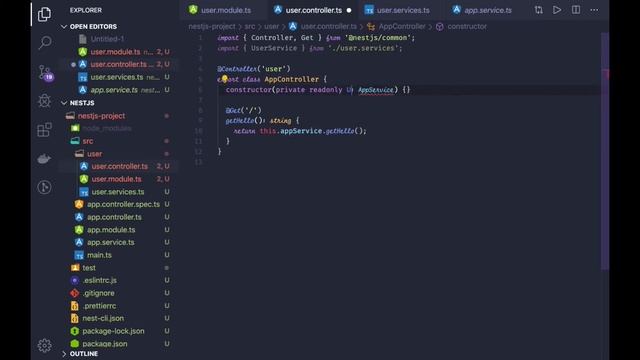Open Source Control view with 19 badge

pyautogui.click(x=45, y=73)
